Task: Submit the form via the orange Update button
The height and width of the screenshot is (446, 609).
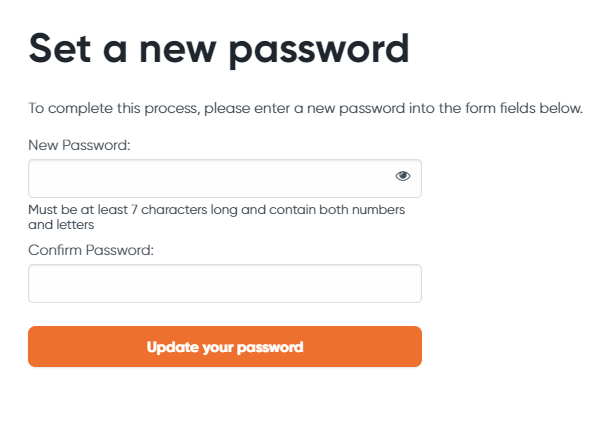Action: pos(225,347)
